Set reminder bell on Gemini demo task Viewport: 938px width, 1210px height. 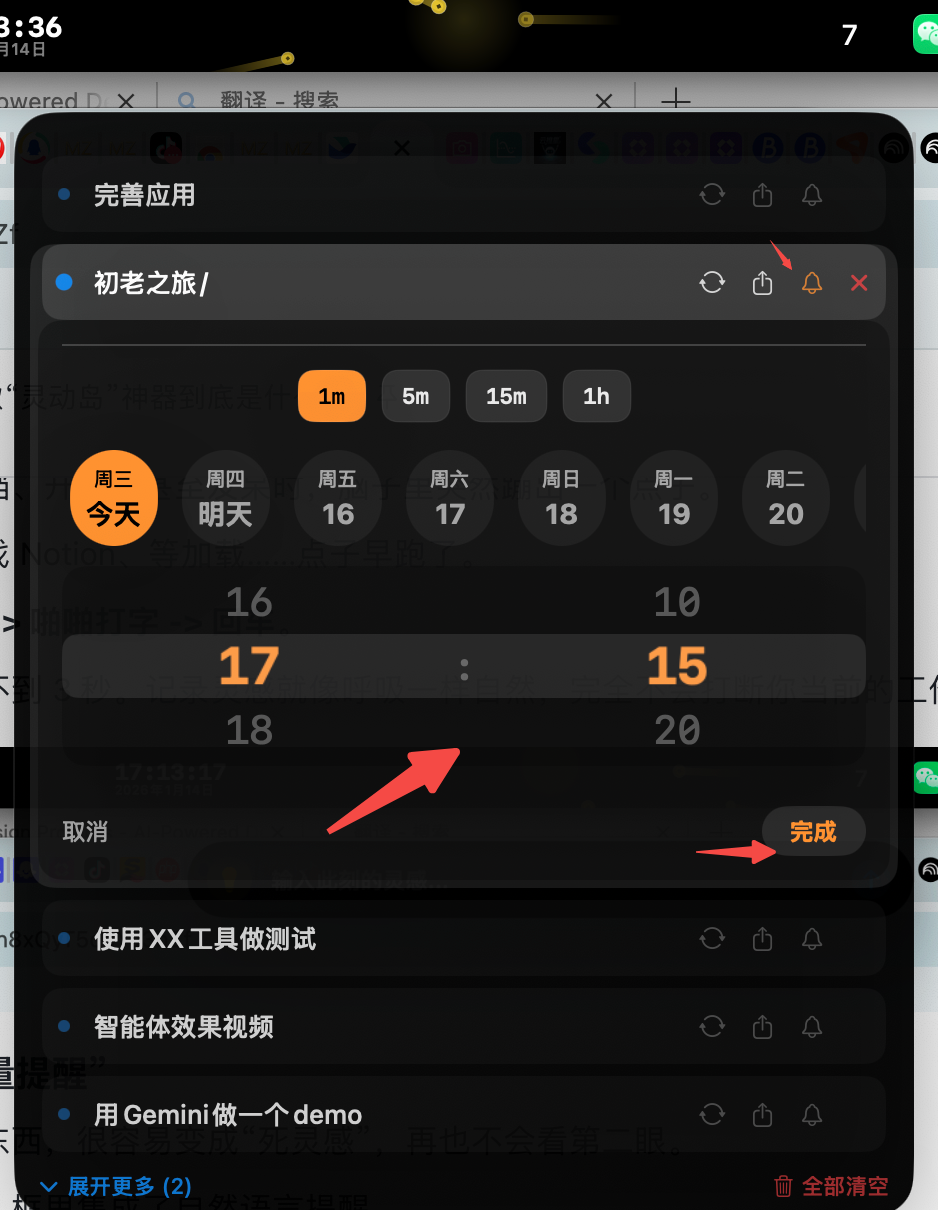812,1114
